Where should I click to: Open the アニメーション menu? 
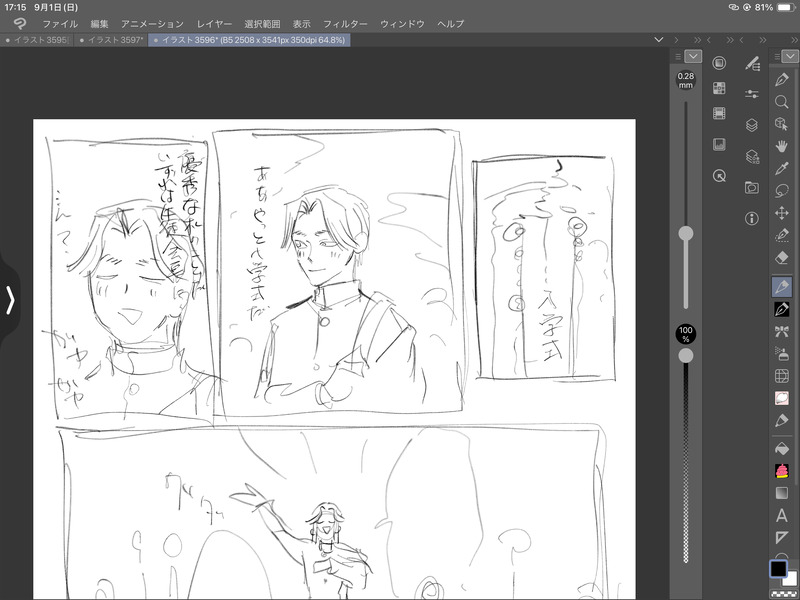click(x=152, y=24)
